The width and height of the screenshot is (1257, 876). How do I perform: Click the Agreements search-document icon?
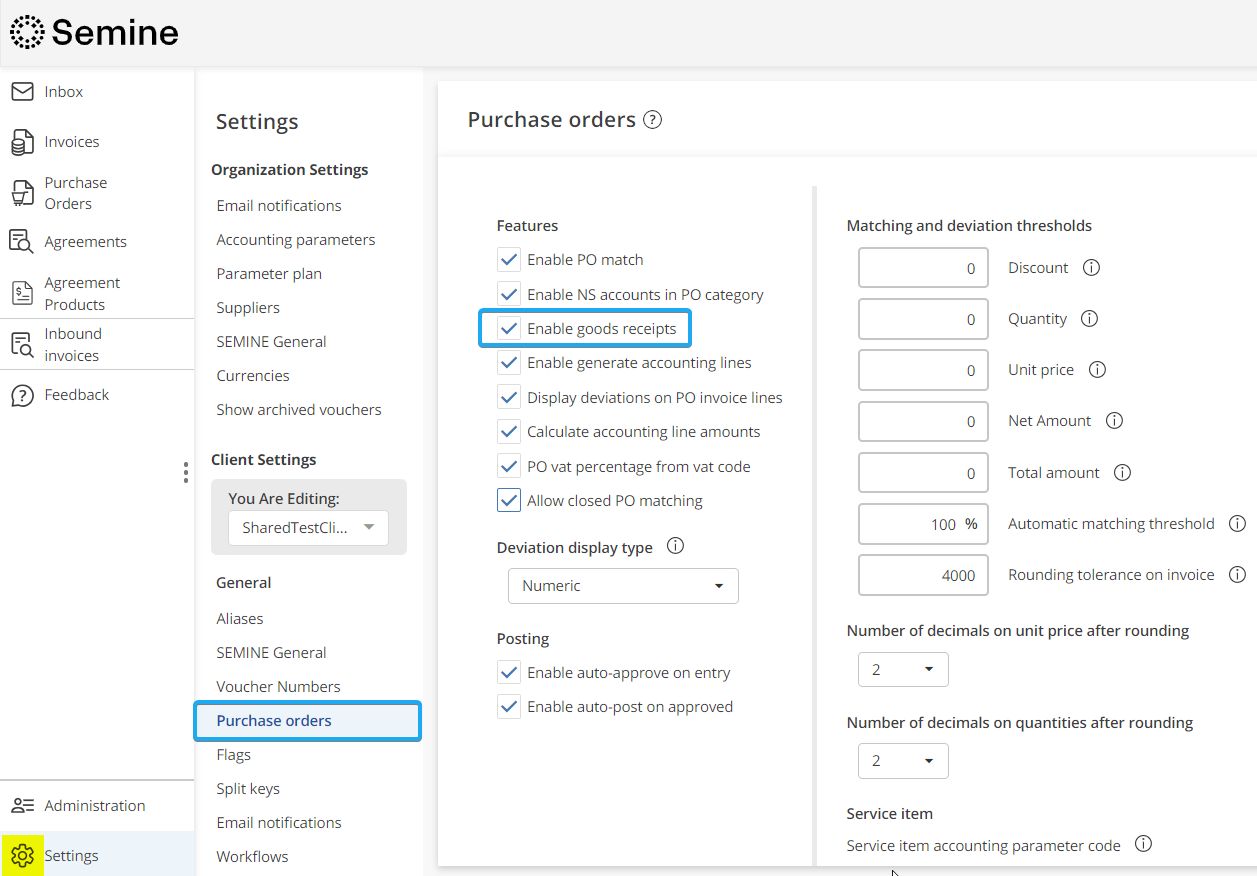click(x=22, y=242)
